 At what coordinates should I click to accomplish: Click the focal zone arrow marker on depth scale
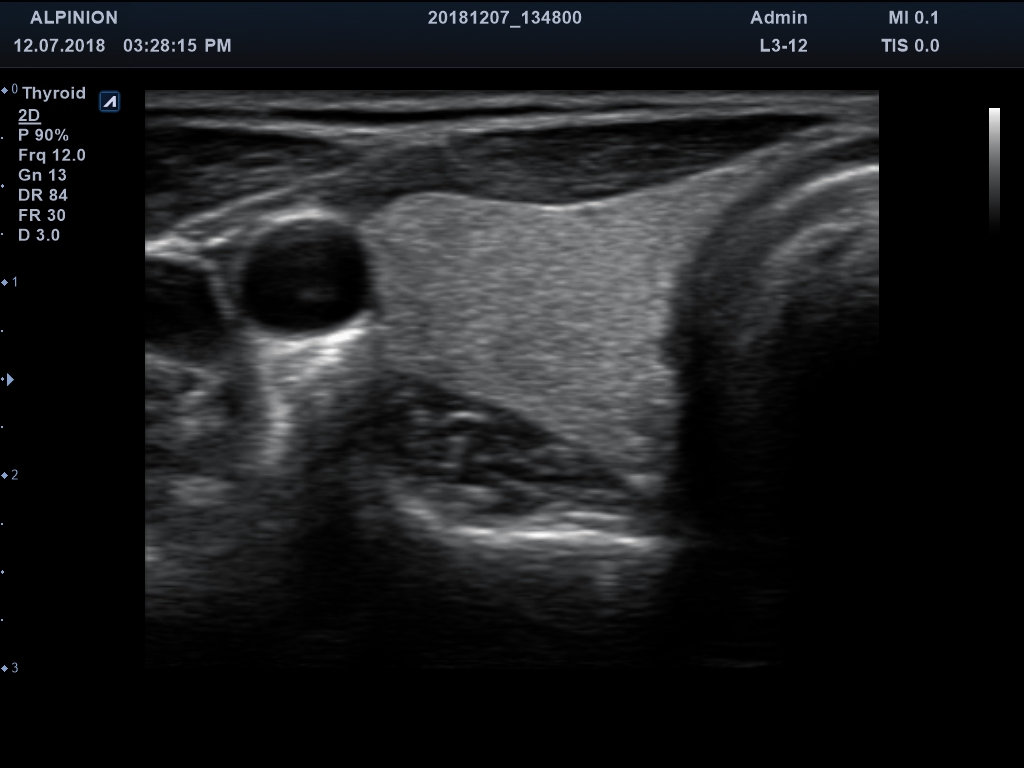[x=10, y=379]
